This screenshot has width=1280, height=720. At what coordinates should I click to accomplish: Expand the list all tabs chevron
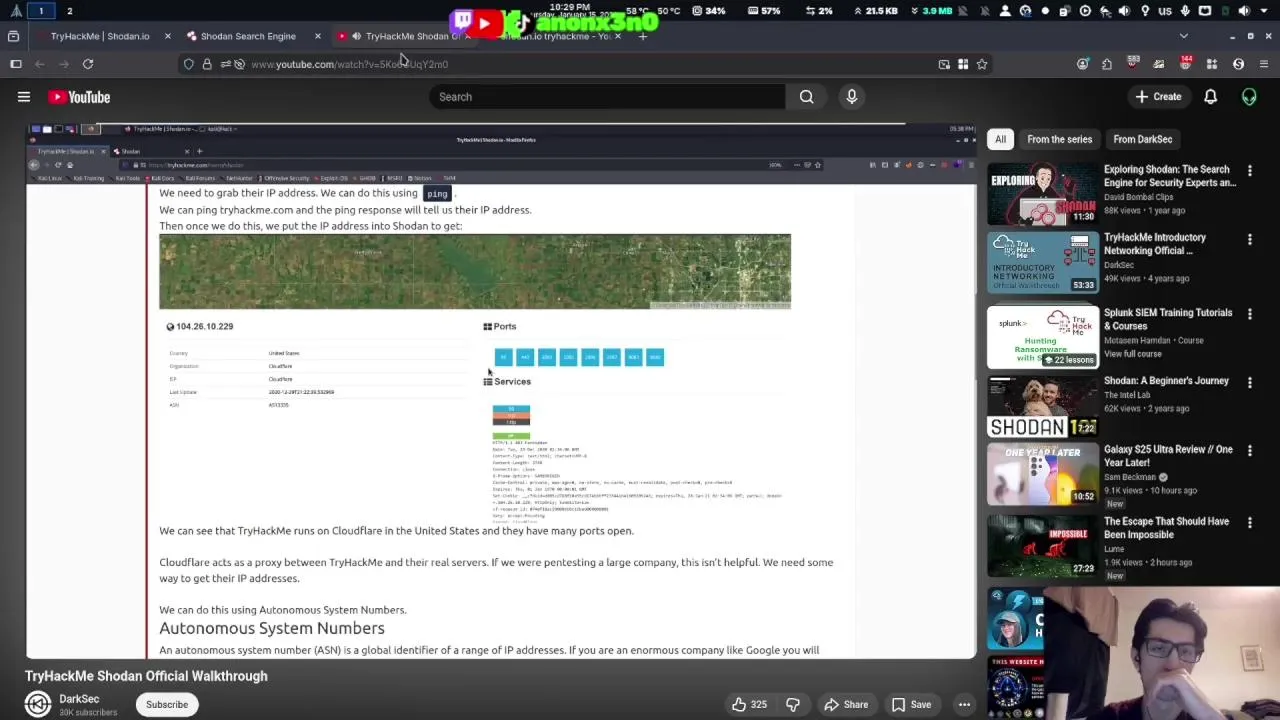1184,36
